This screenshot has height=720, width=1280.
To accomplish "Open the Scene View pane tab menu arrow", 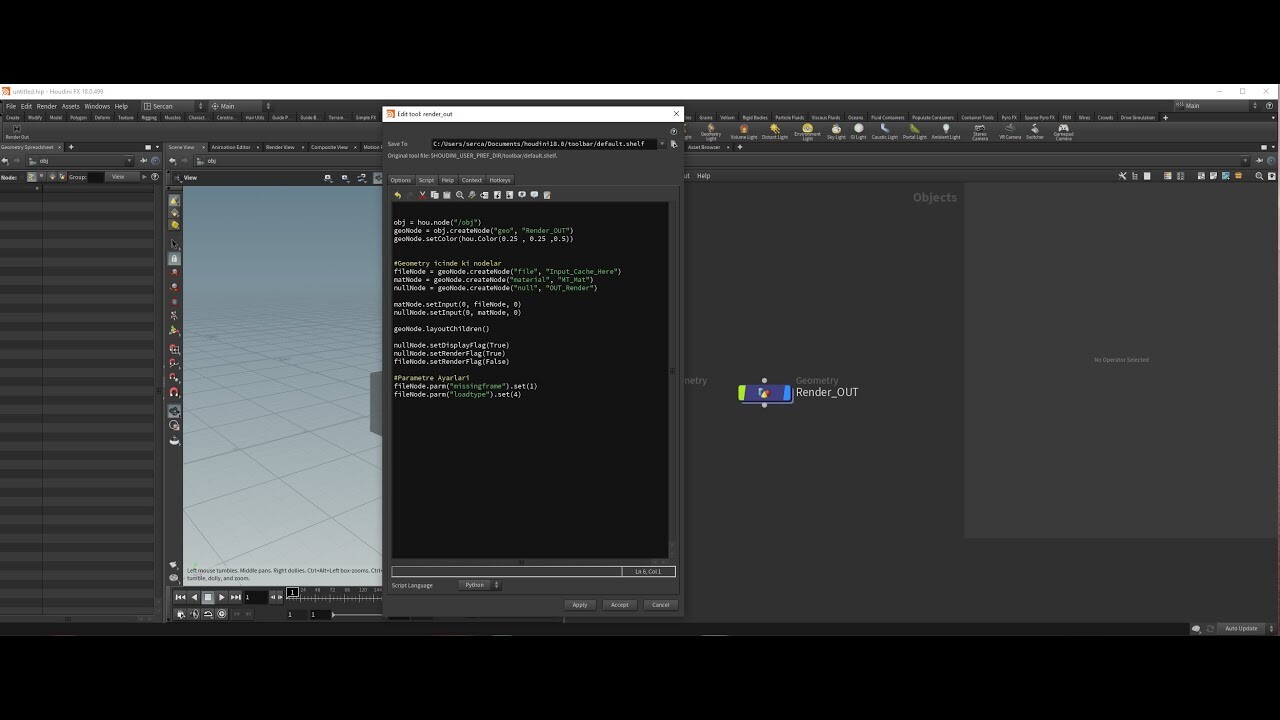I will coord(158,147).
